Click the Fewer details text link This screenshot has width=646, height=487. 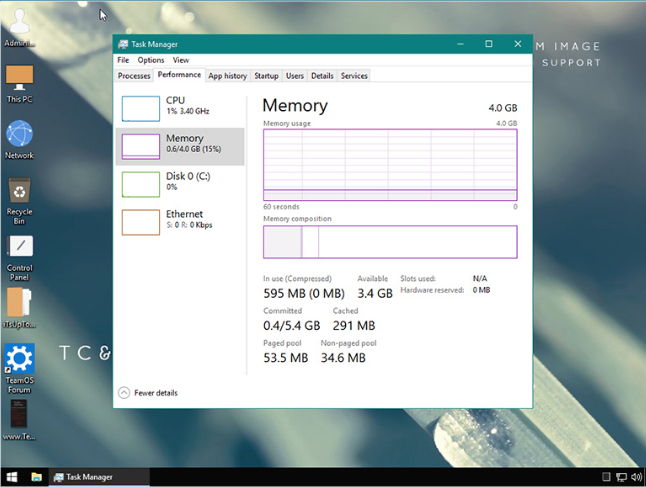156,393
